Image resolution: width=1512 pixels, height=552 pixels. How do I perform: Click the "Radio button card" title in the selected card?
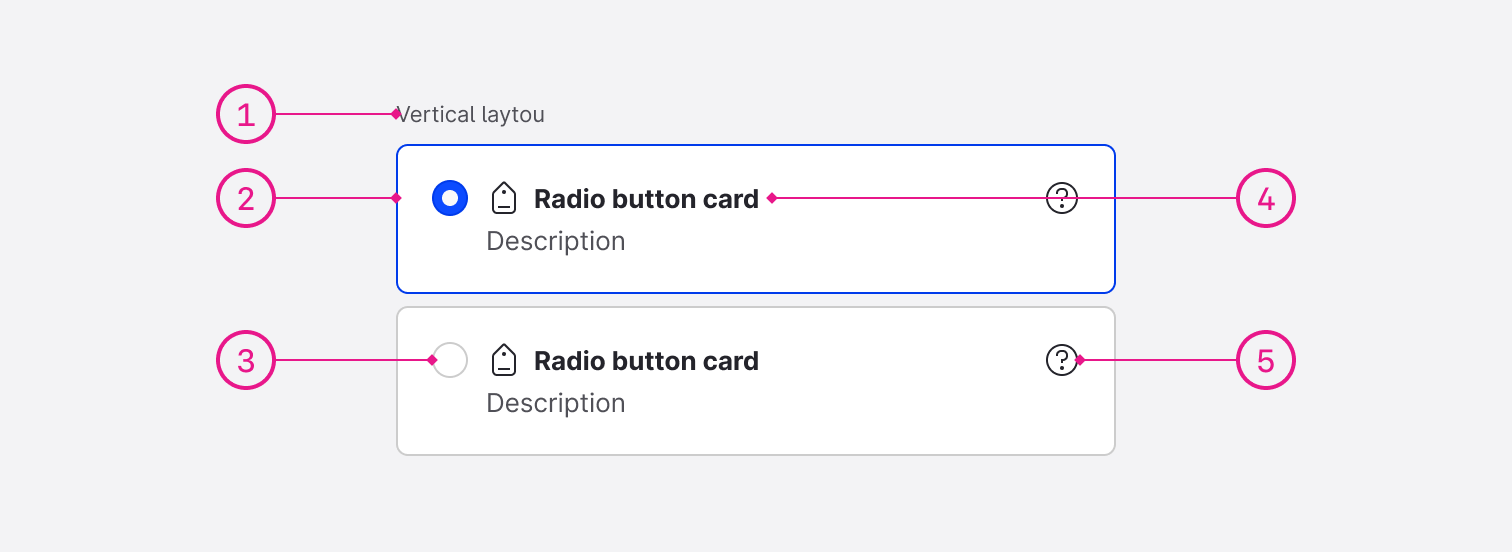coord(646,199)
